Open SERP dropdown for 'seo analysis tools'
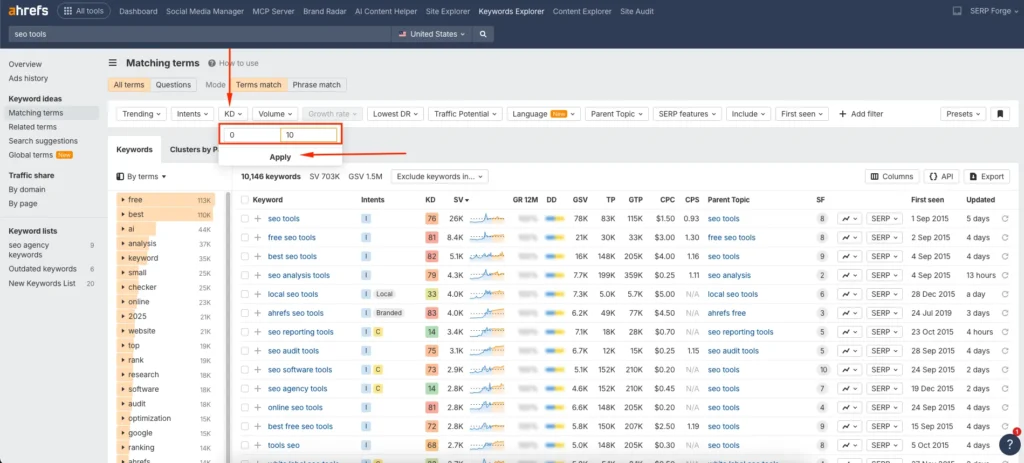The width and height of the screenshot is (1024, 463). pos(882,275)
